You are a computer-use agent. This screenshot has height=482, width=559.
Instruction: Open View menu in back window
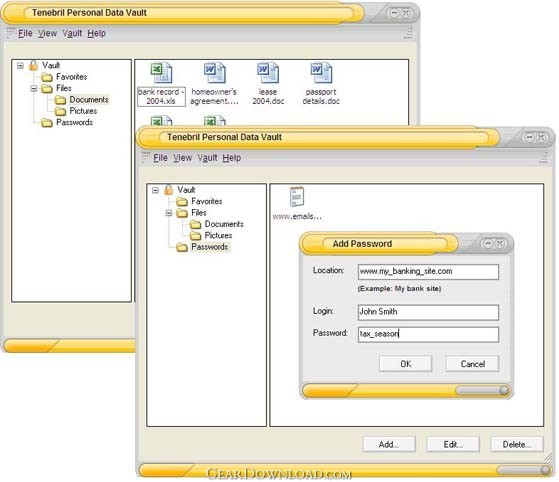point(47,33)
